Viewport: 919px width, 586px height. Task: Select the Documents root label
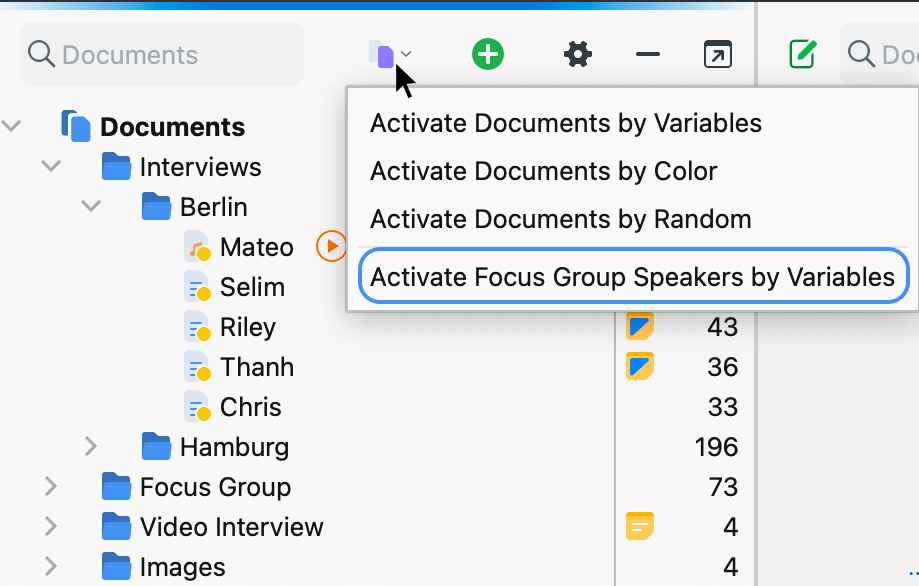click(172, 127)
